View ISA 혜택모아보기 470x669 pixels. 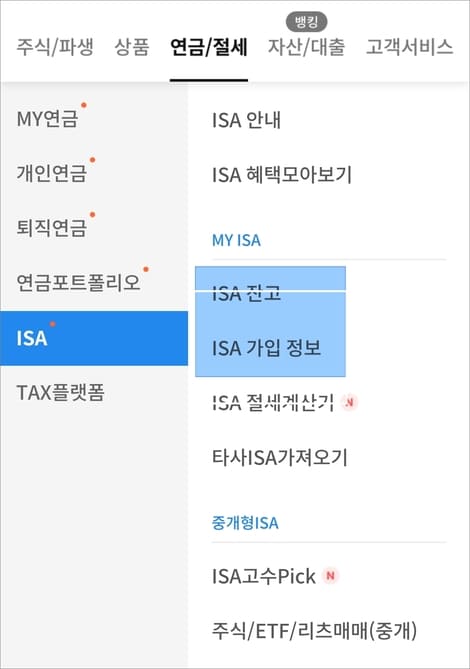pos(282,175)
